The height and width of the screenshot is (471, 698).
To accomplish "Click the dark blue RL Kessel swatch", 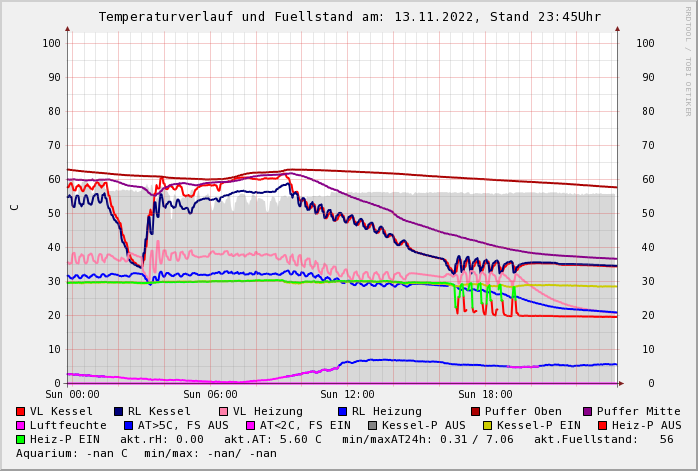I will click(118, 412).
